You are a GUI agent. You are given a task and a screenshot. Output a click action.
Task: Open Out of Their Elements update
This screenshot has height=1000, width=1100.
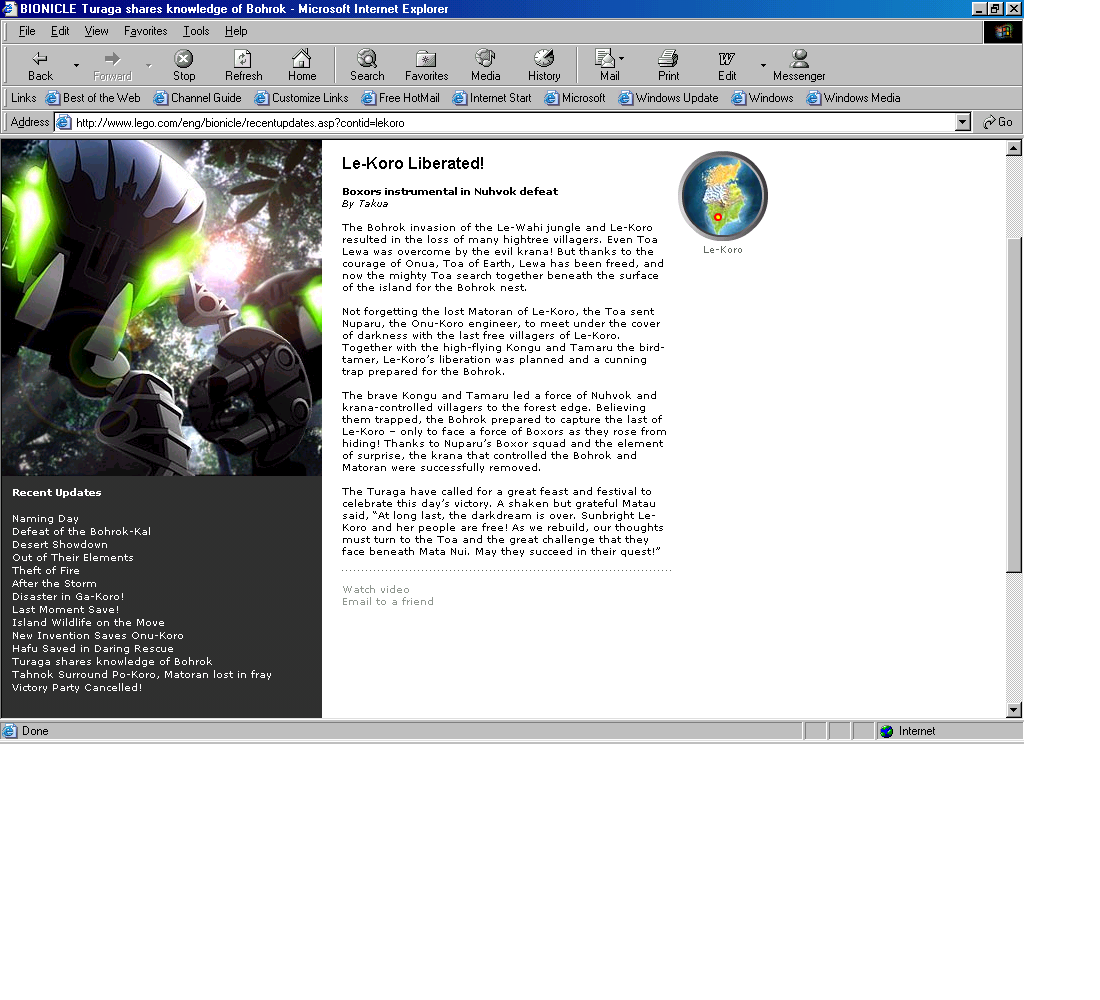(x=72, y=557)
